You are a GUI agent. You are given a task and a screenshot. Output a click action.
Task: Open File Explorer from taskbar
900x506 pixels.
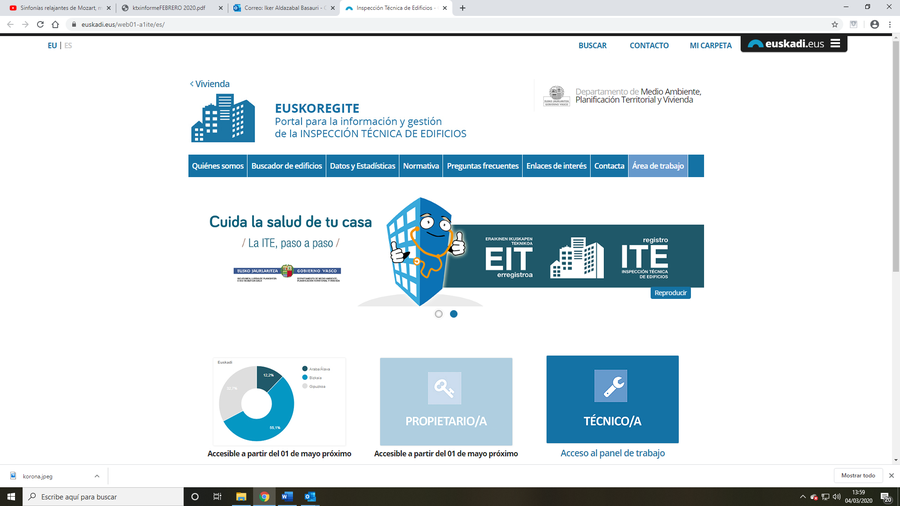point(241,497)
